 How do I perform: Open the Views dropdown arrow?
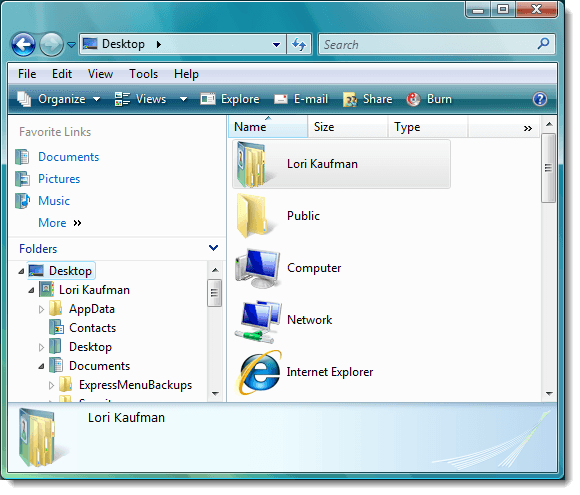click(x=183, y=99)
